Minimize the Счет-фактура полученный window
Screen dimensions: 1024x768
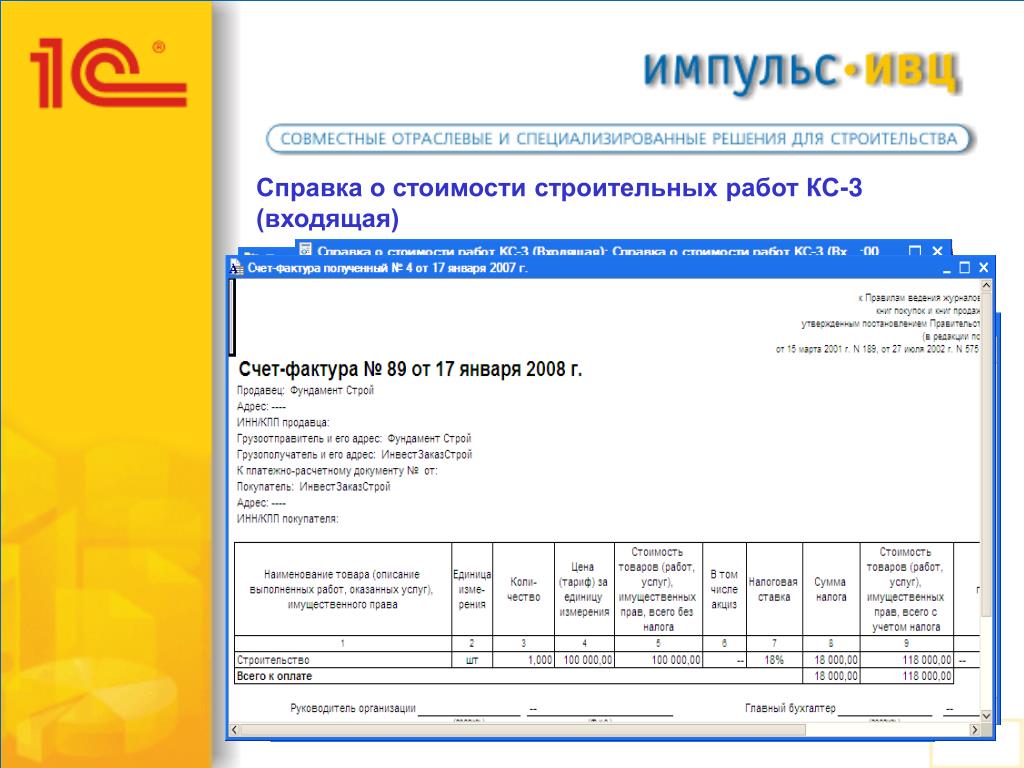point(945,268)
